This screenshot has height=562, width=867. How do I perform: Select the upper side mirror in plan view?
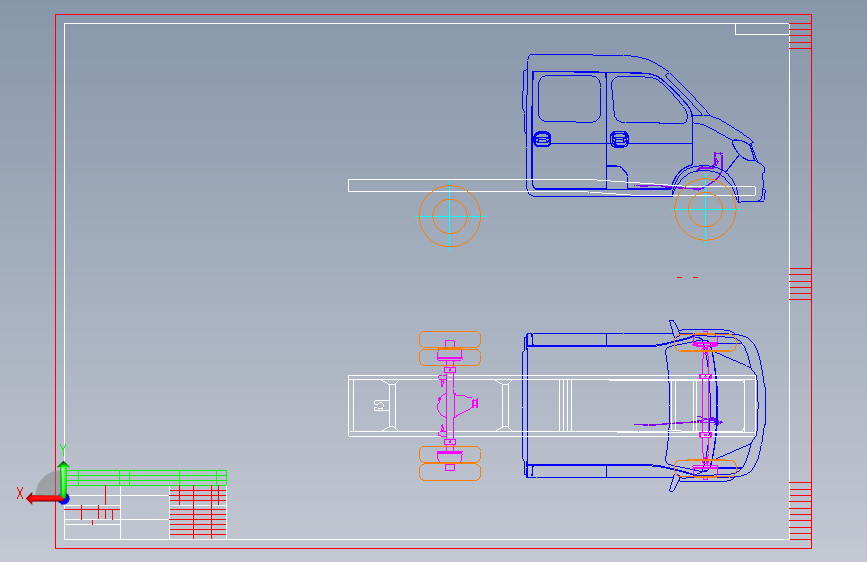pos(674,327)
